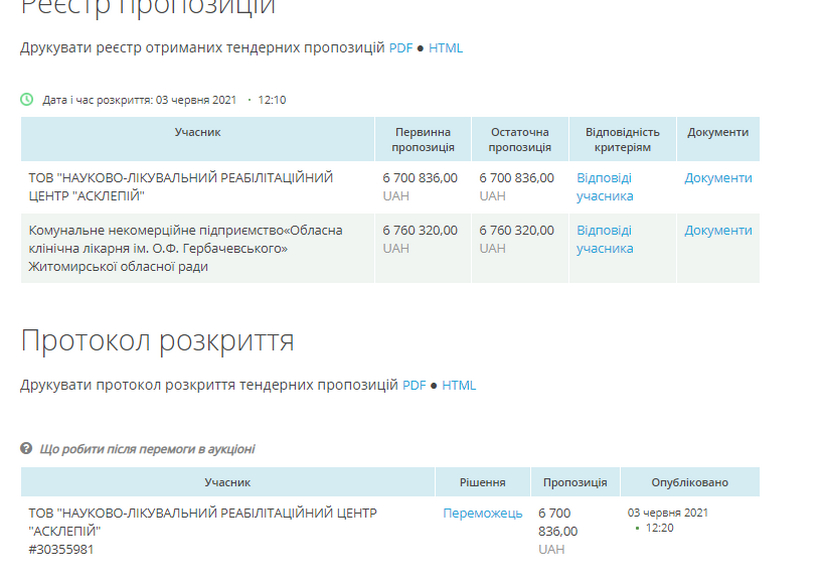
Task: Click the 'Протокол розкриття' heading
Action: pos(157,341)
